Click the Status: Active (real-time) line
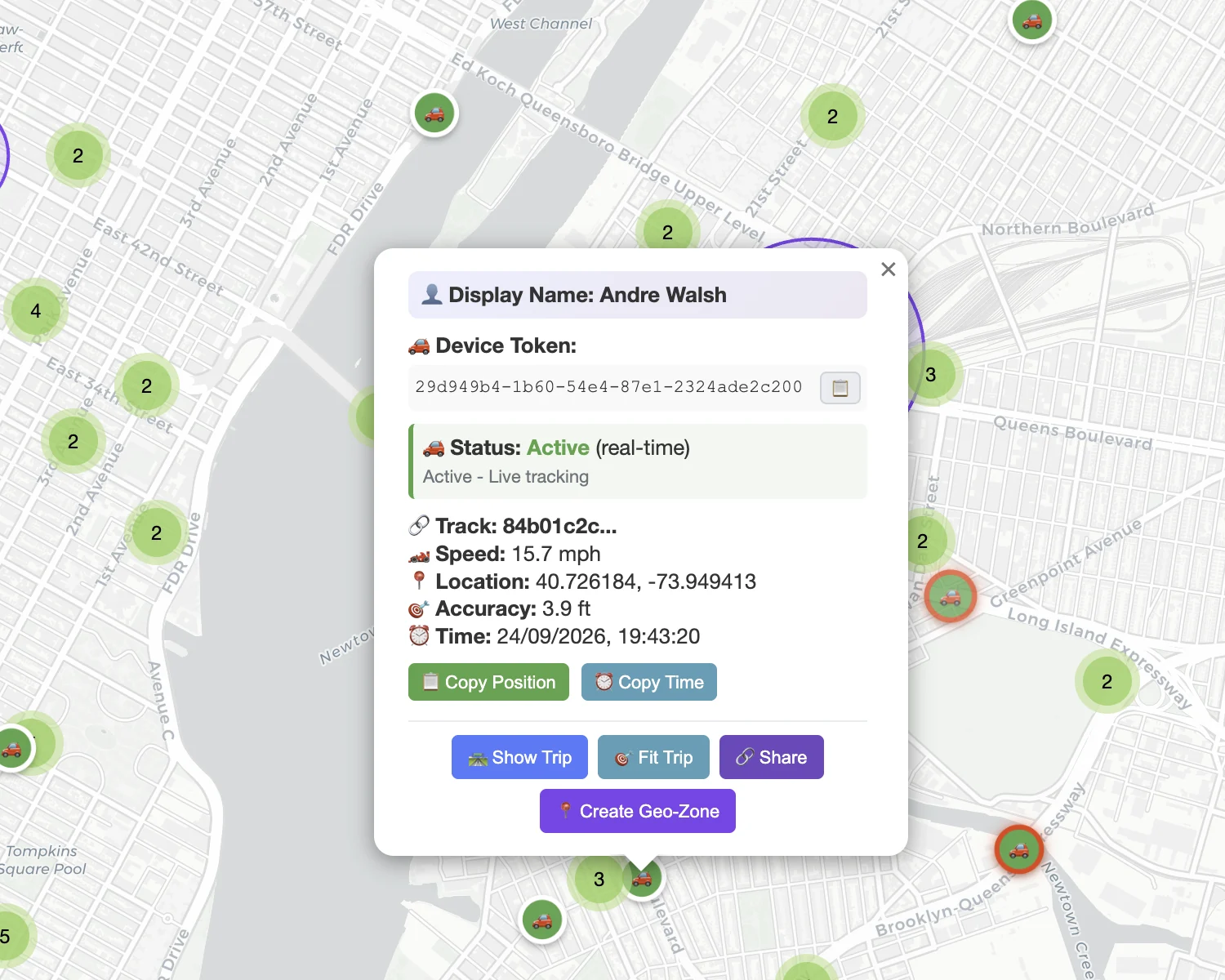 pos(557,448)
